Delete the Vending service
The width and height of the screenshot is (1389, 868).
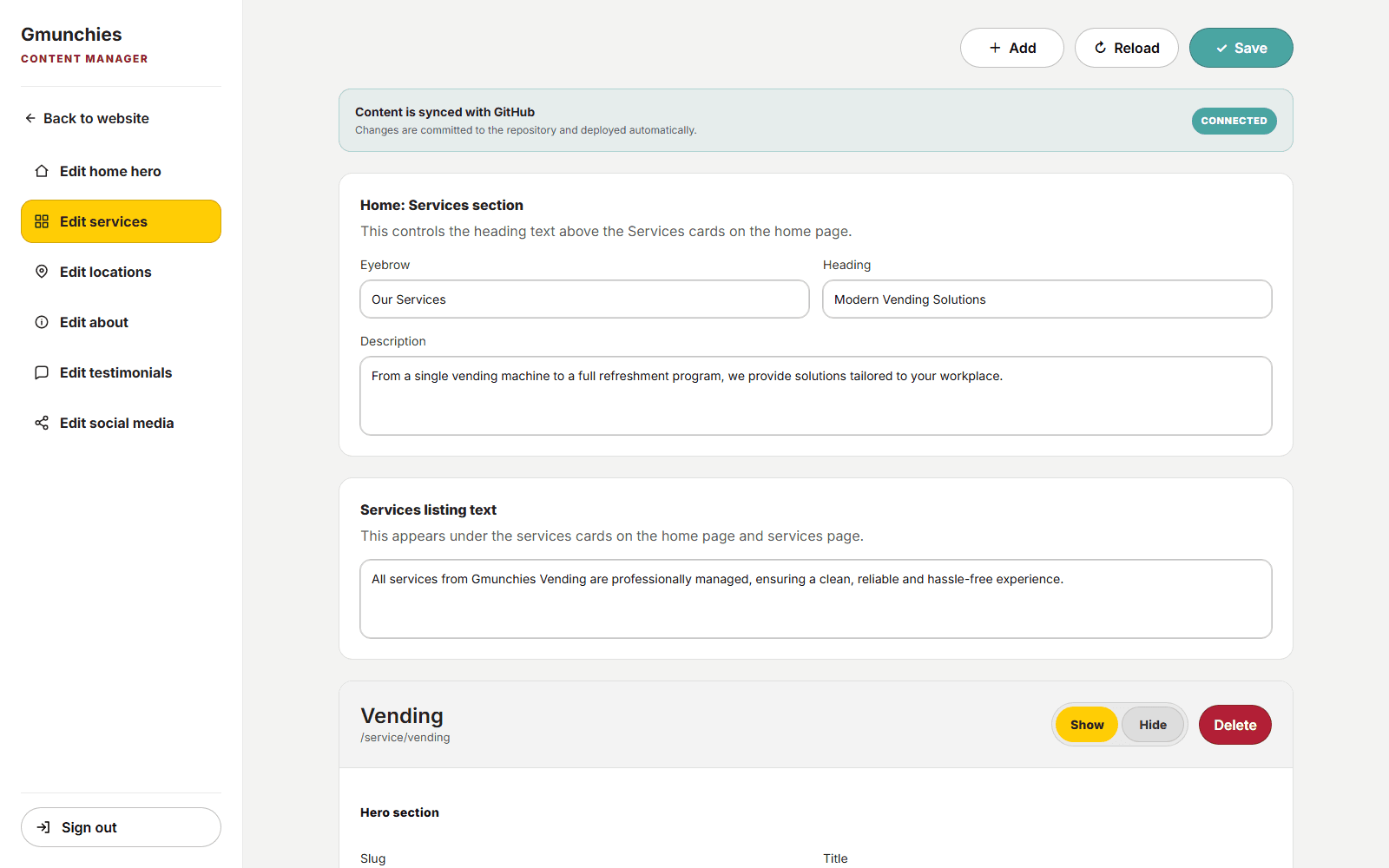click(x=1234, y=725)
